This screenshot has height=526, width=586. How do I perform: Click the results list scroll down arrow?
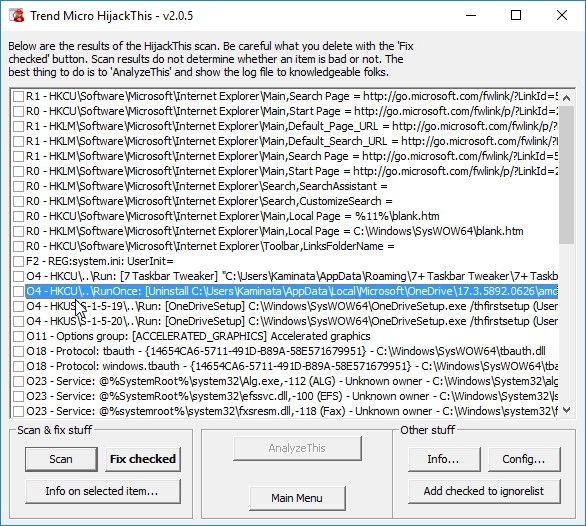coord(567,410)
